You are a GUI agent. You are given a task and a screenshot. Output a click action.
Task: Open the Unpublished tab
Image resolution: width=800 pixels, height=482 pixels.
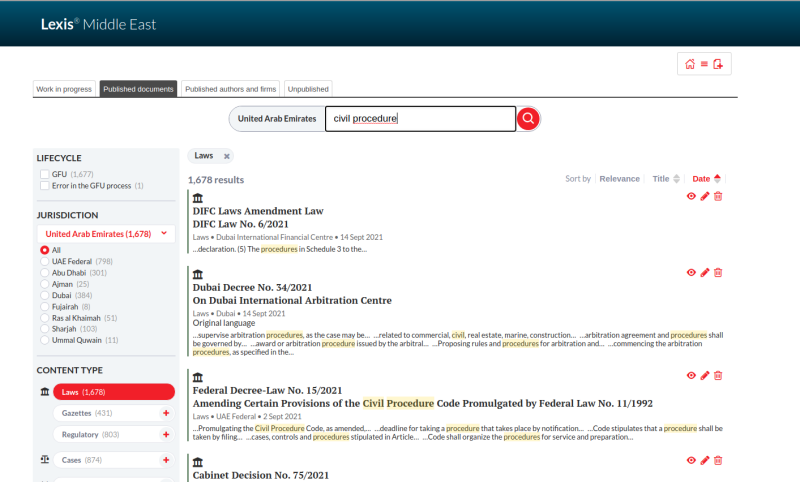(x=308, y=89)
